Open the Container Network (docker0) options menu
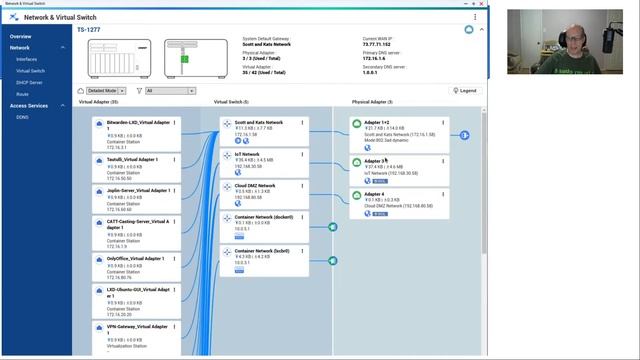Screen dimensions: 640x360 pos(302,217)
